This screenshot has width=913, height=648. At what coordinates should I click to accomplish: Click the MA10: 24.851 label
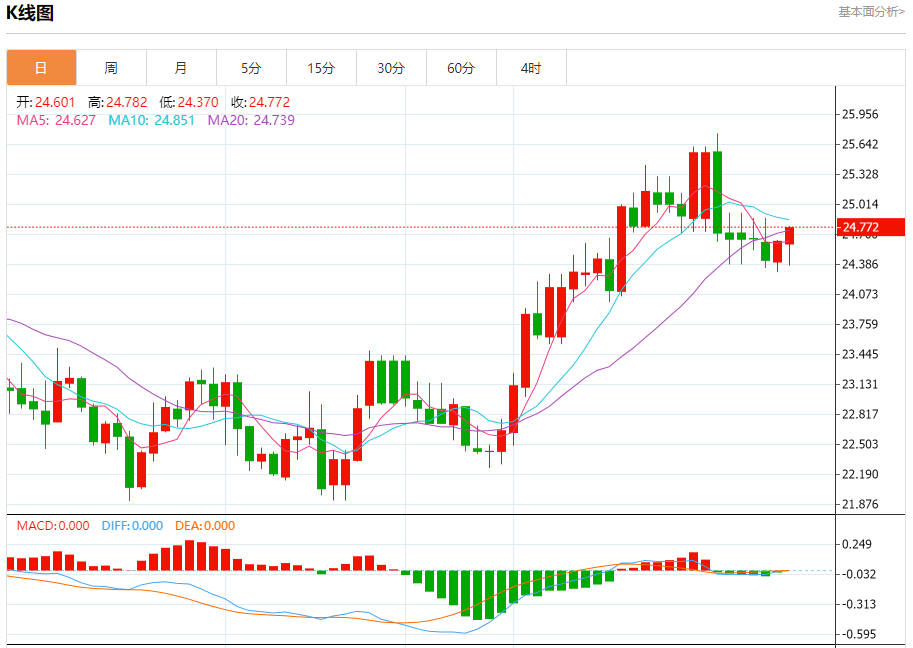[151, 121]
